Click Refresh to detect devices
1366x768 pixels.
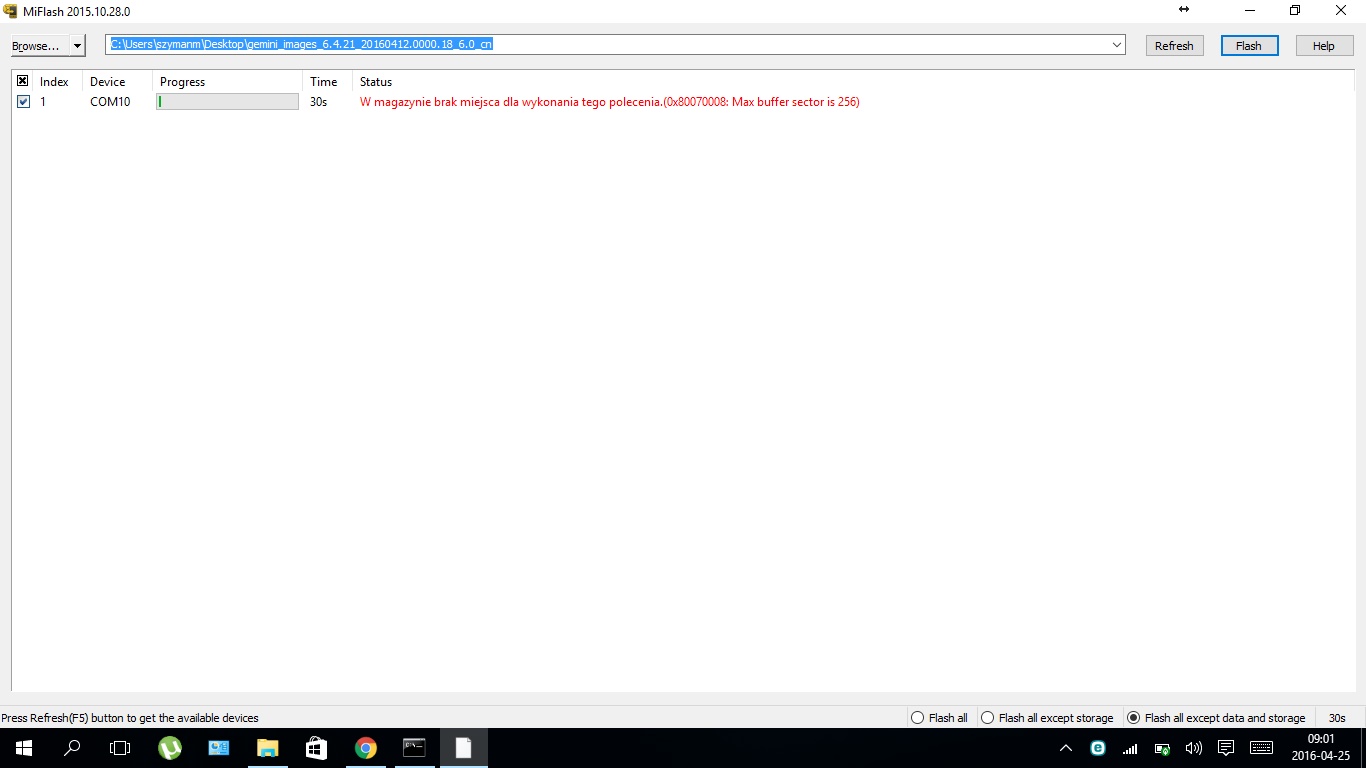coord(1174,46)
